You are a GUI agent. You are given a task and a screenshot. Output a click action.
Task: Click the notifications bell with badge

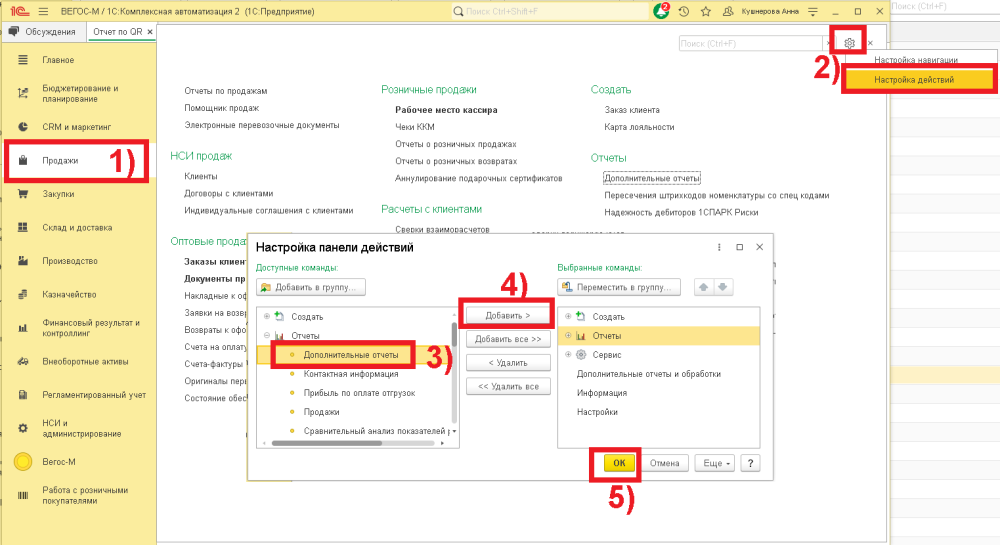pyautogui.click(x=661, y=12)
